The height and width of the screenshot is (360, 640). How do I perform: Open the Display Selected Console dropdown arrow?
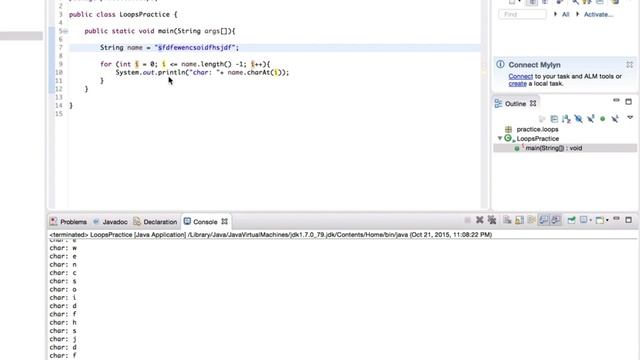pyautogui.click(x=591, y=221)
